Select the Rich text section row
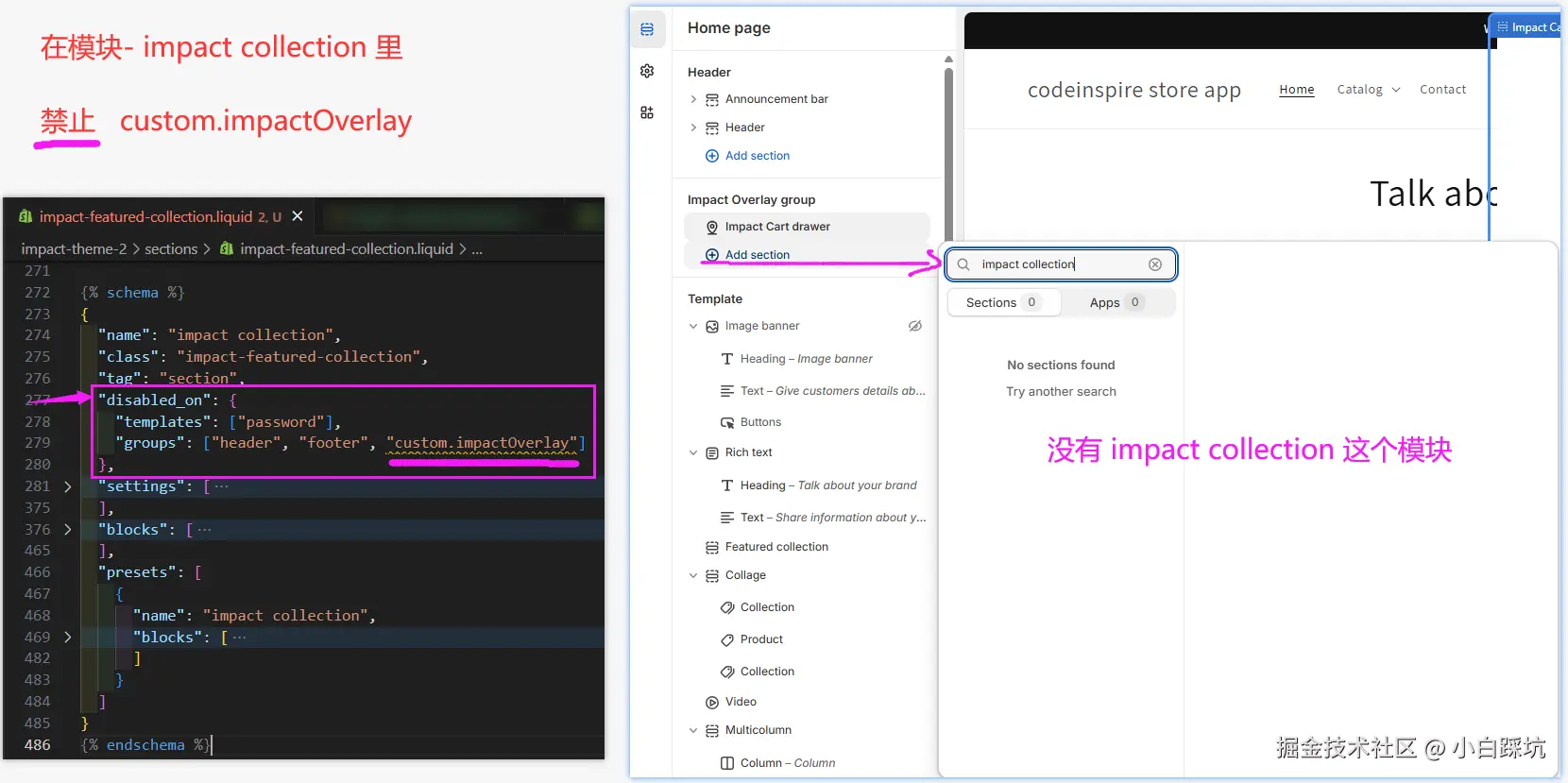Viewport: 1568px width, 783px height. (807, 452)
